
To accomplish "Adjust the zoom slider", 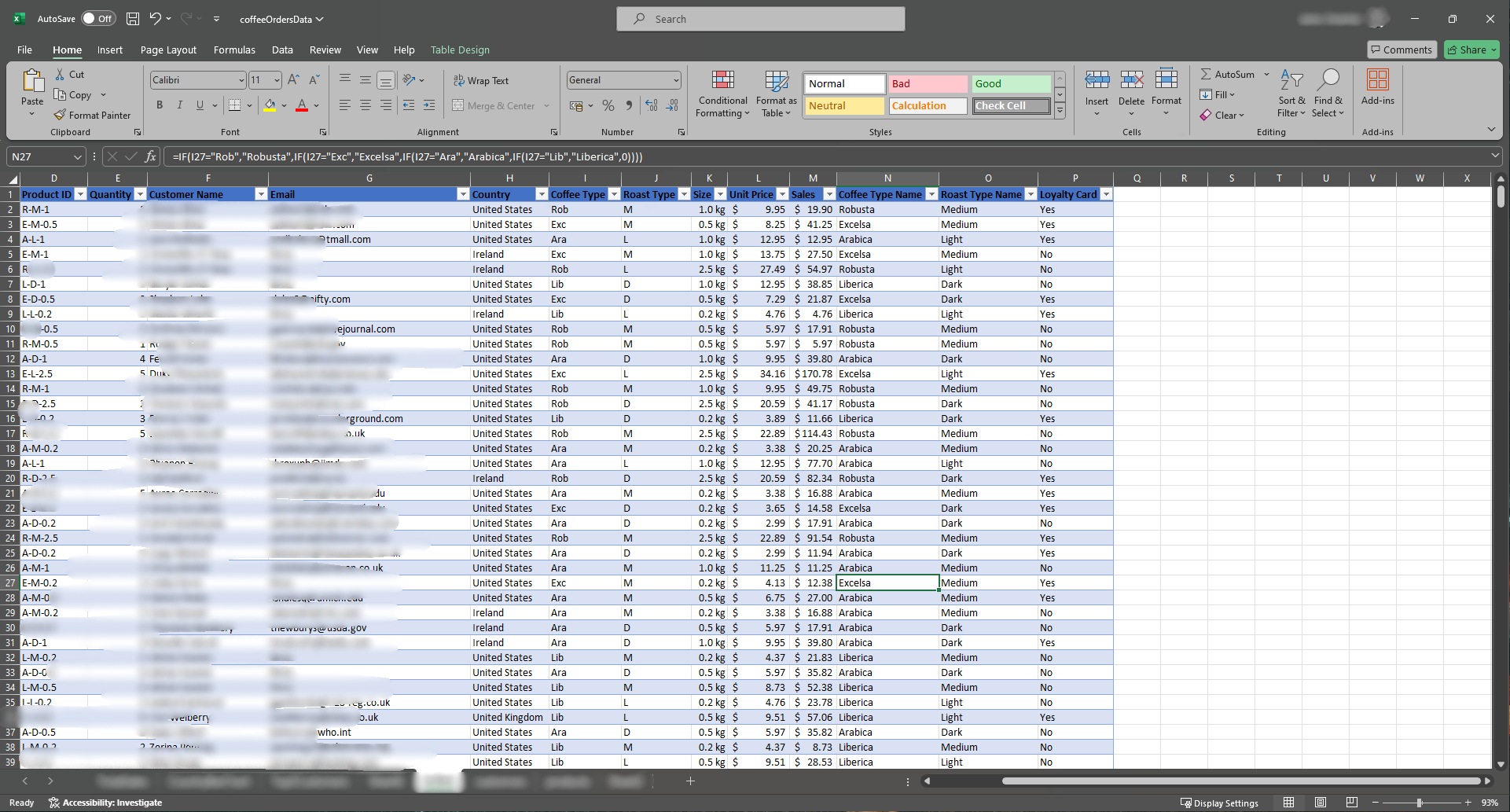I will click(1420, 803).
